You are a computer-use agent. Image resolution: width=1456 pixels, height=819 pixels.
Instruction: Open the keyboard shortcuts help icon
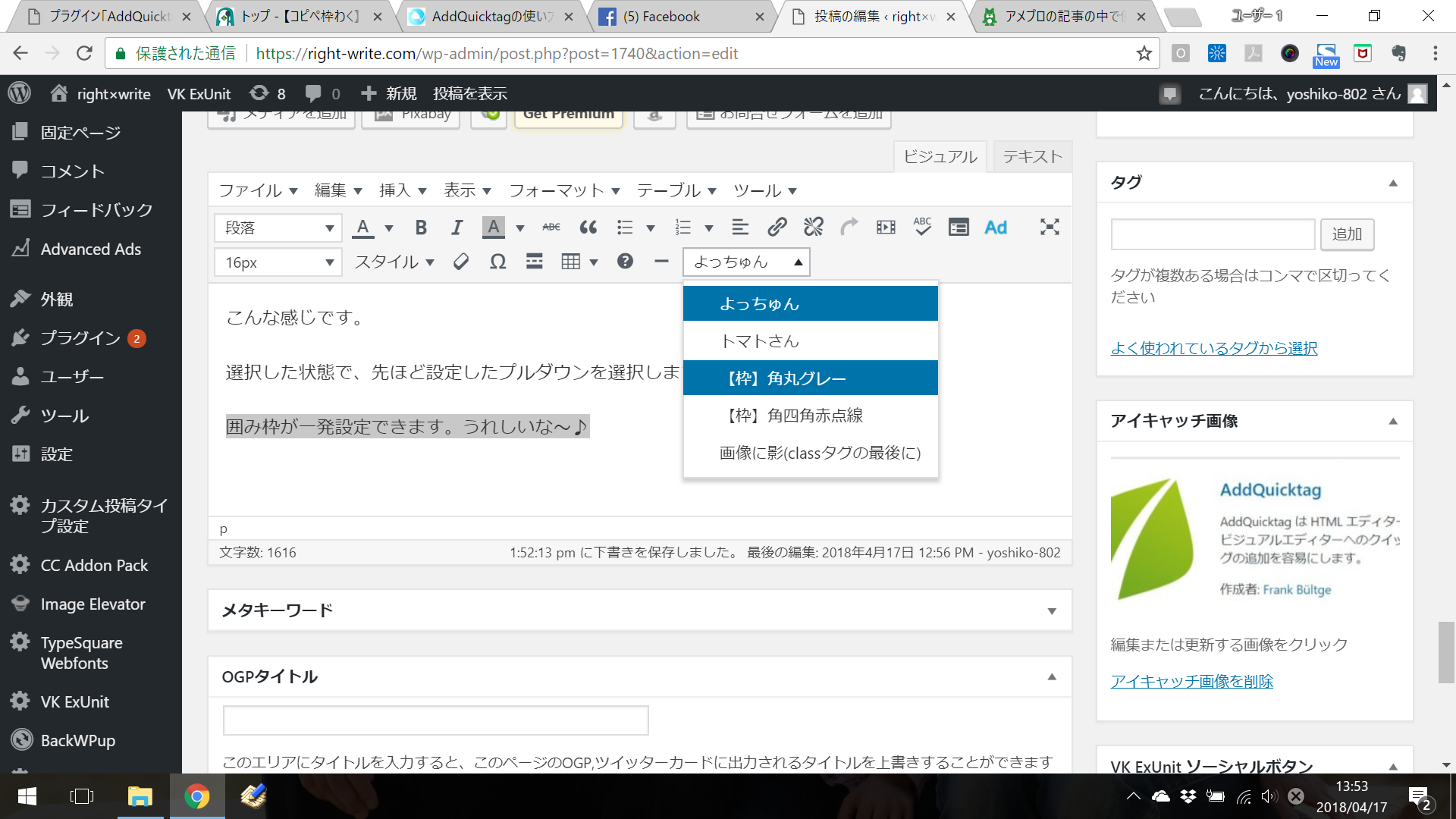point(625,262)
